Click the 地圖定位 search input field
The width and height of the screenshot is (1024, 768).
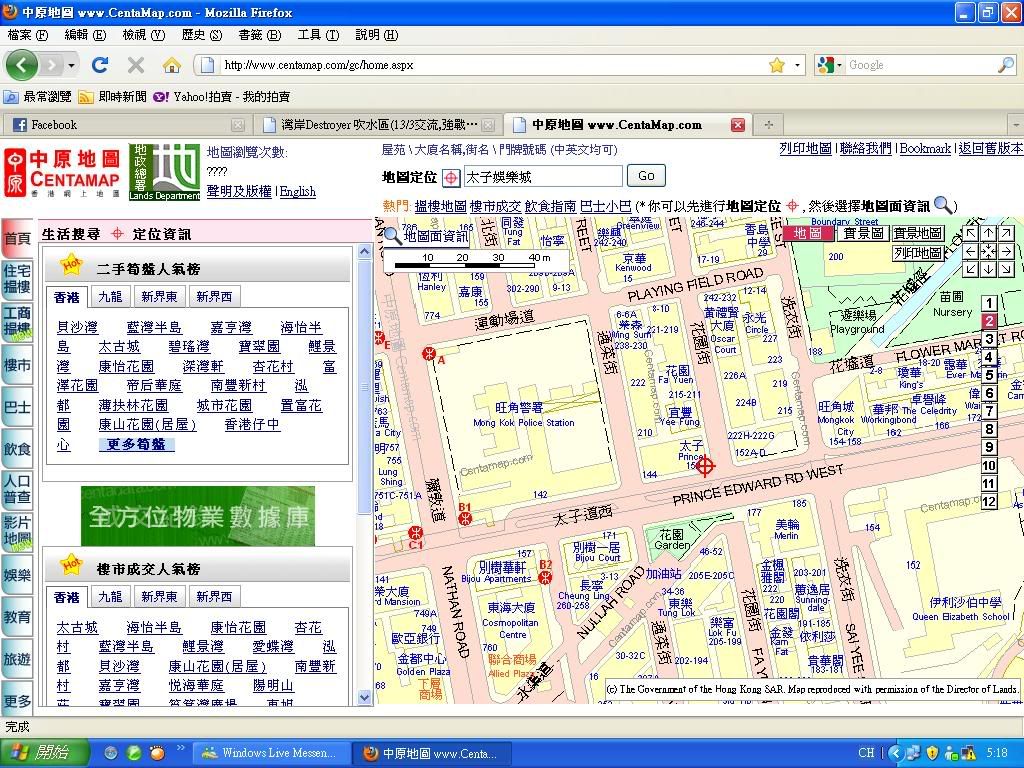542,177
